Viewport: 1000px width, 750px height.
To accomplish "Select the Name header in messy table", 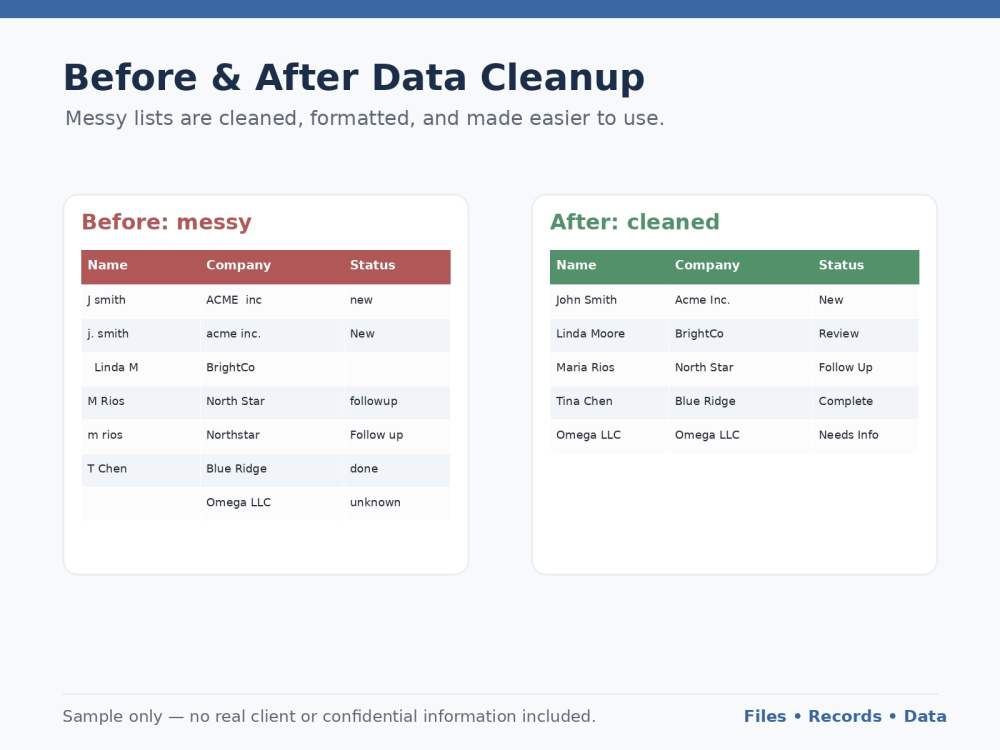I will pyautogui.click(x=140, y=266).
